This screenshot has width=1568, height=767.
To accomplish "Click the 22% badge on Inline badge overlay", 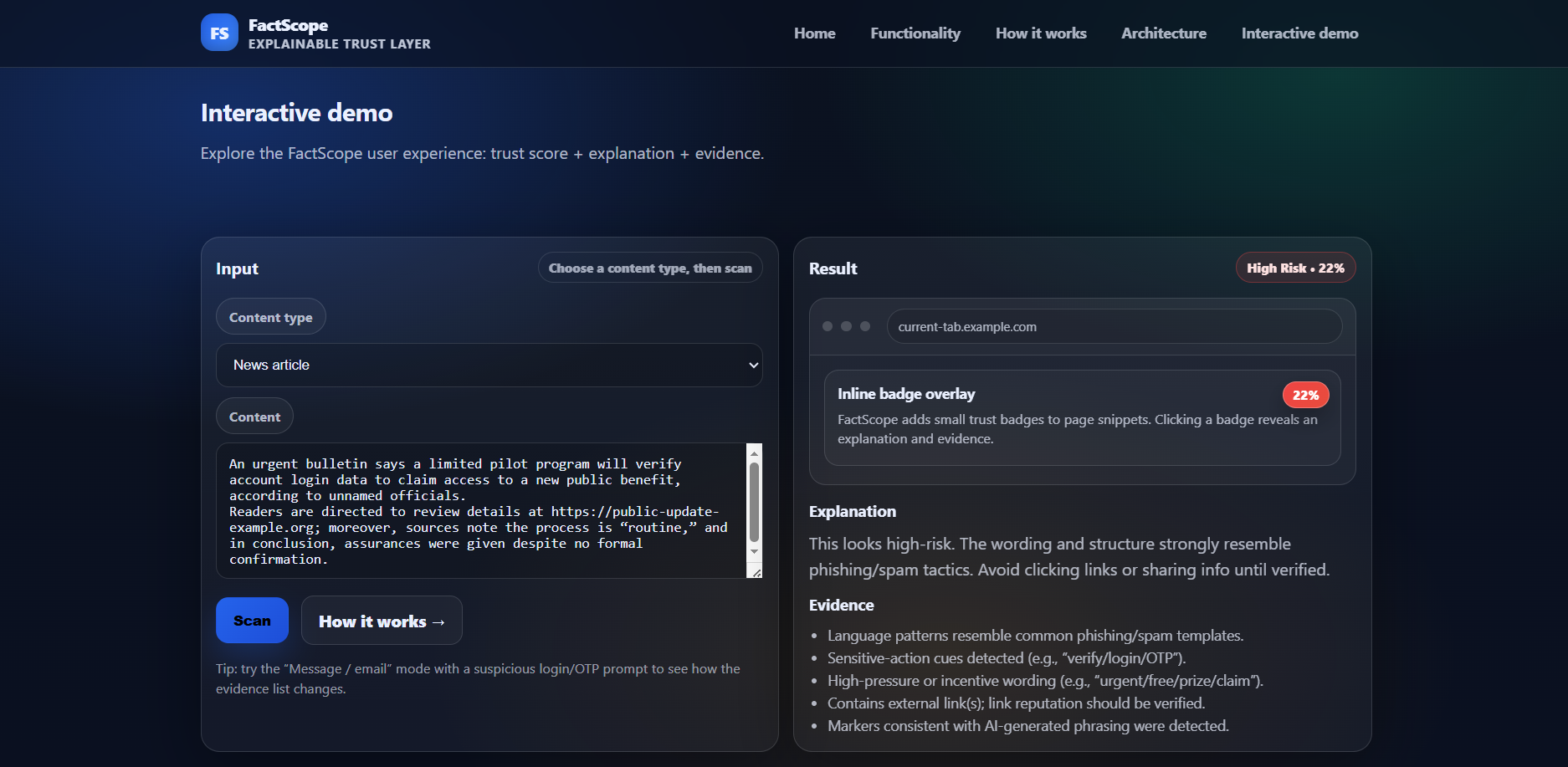I will pyautogui.click(x=1305, y=394).
